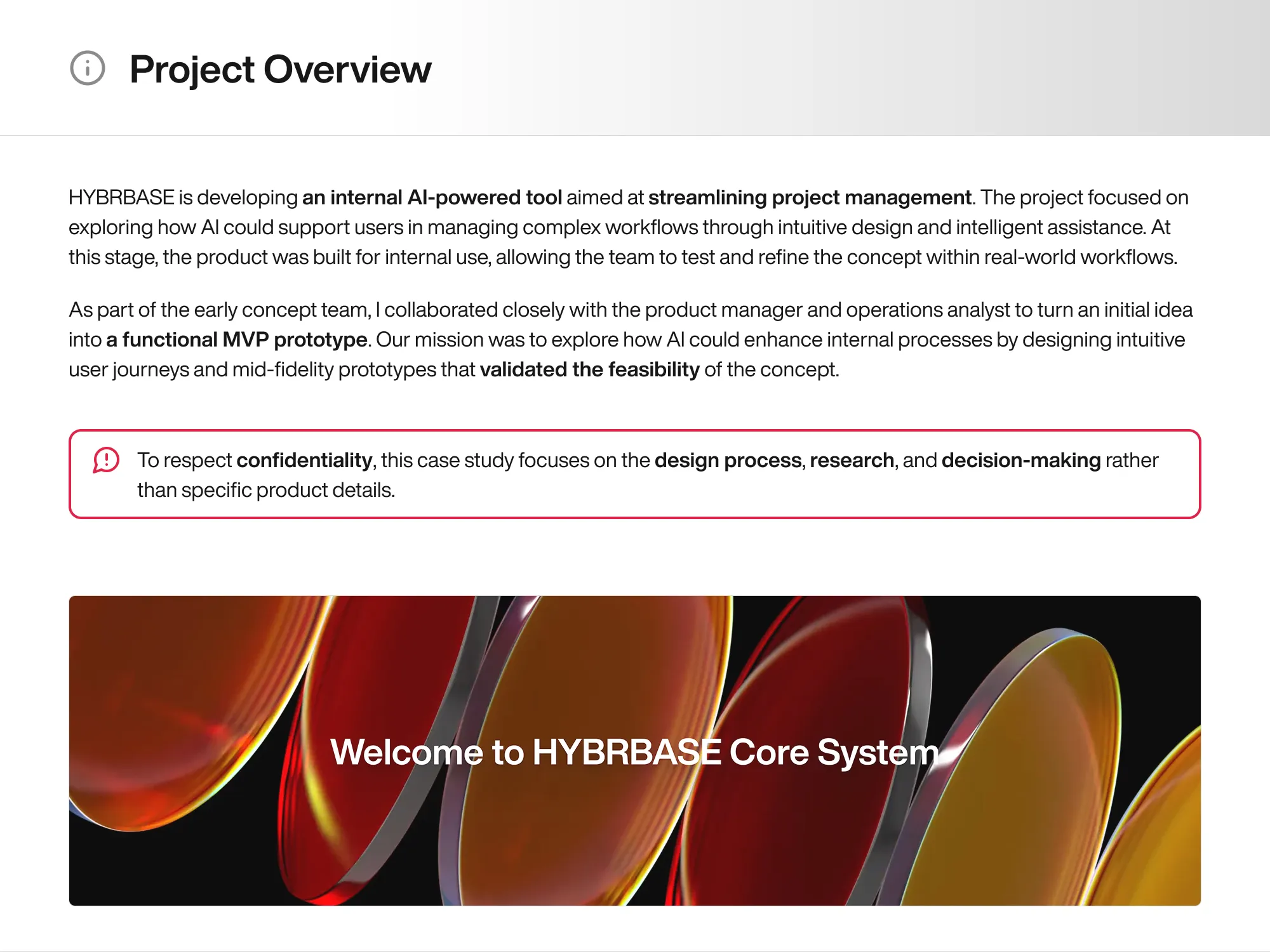Click the Project Overview heading

(280, 69)
